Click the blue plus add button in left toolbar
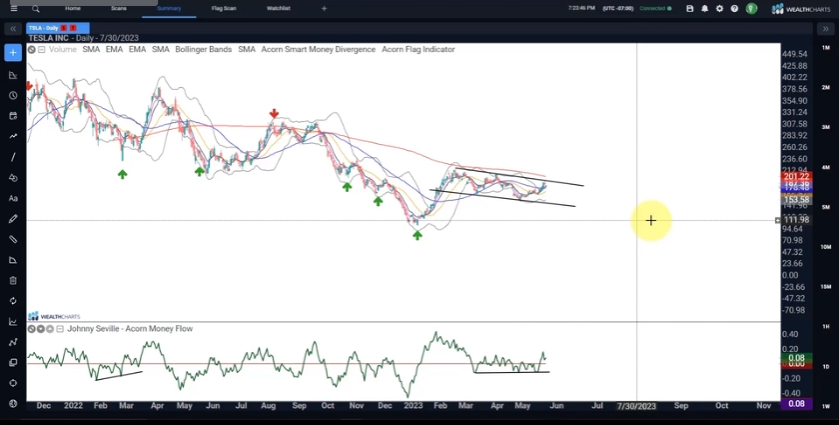The height and width of the screenshot is (425, 839). (13, 52)
